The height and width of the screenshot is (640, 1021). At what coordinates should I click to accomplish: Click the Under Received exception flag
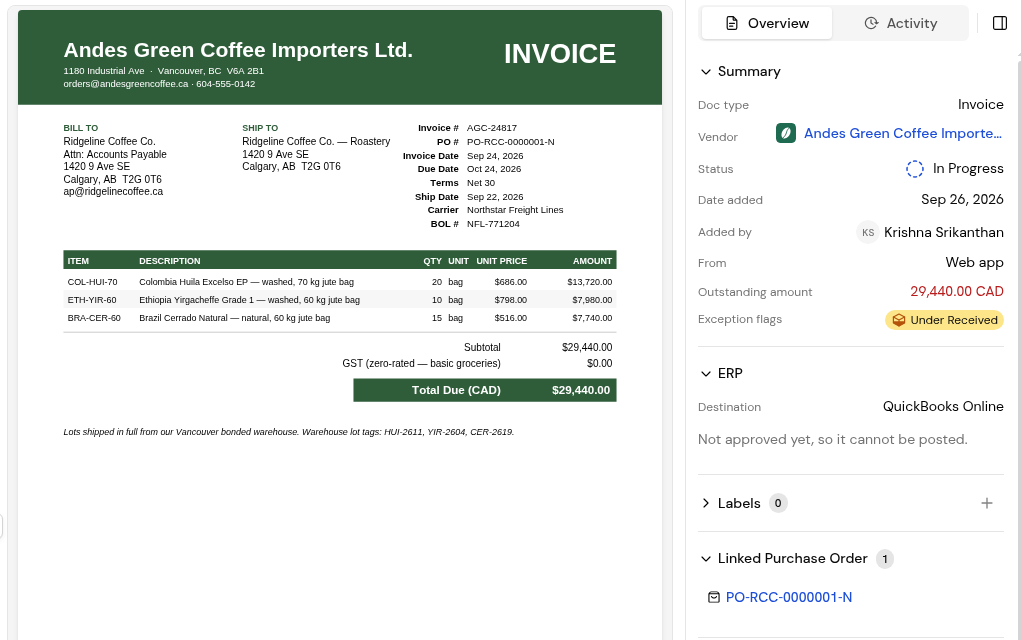(944, 320)
